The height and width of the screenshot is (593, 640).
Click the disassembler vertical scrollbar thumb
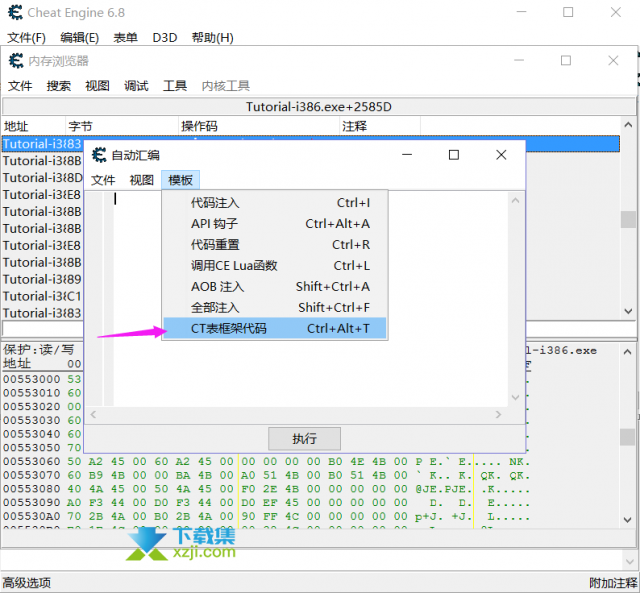click(x=628, y=220)
